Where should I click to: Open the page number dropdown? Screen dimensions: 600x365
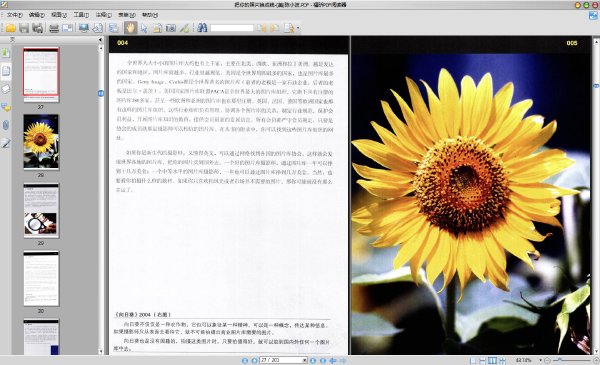click(x=305, y=360)
